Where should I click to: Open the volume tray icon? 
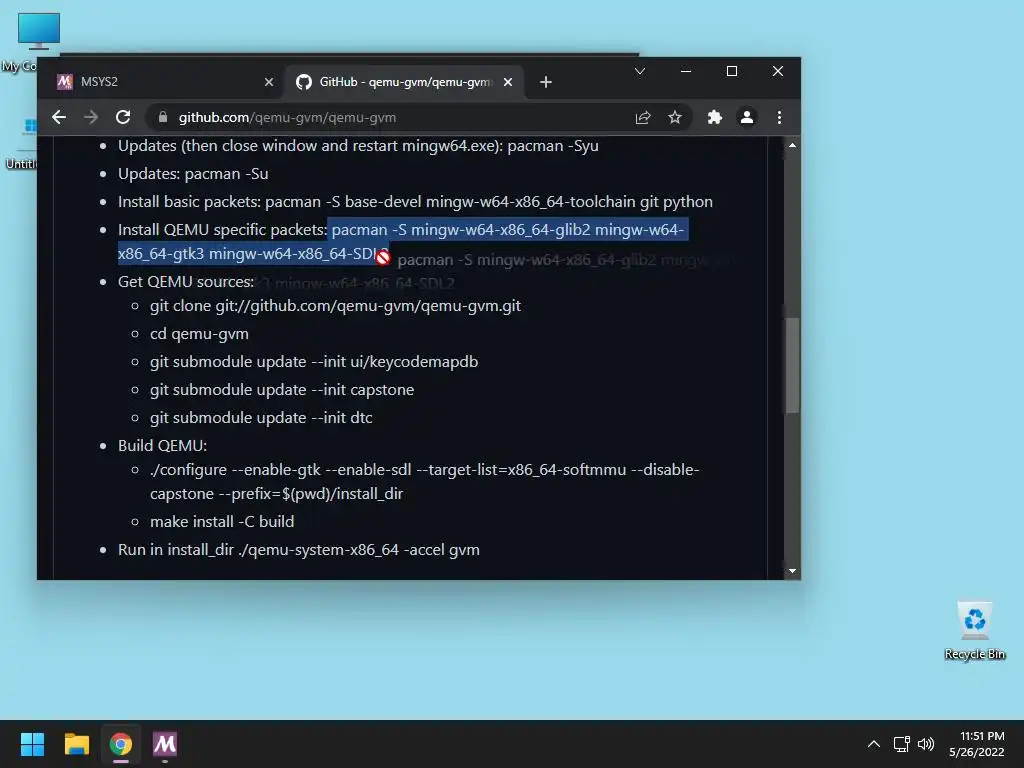[x=926, y=744]
